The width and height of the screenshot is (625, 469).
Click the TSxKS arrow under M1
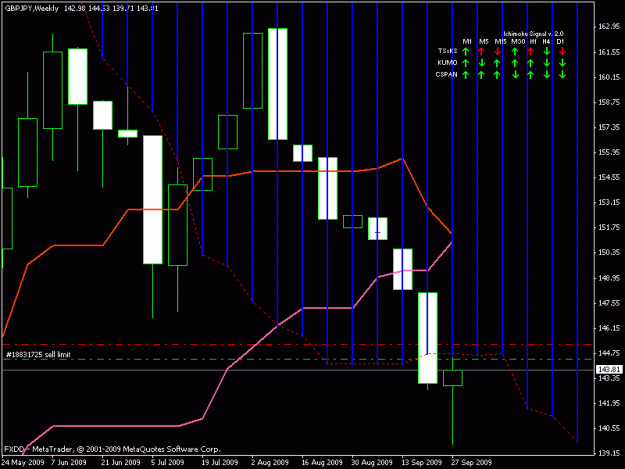466,51
